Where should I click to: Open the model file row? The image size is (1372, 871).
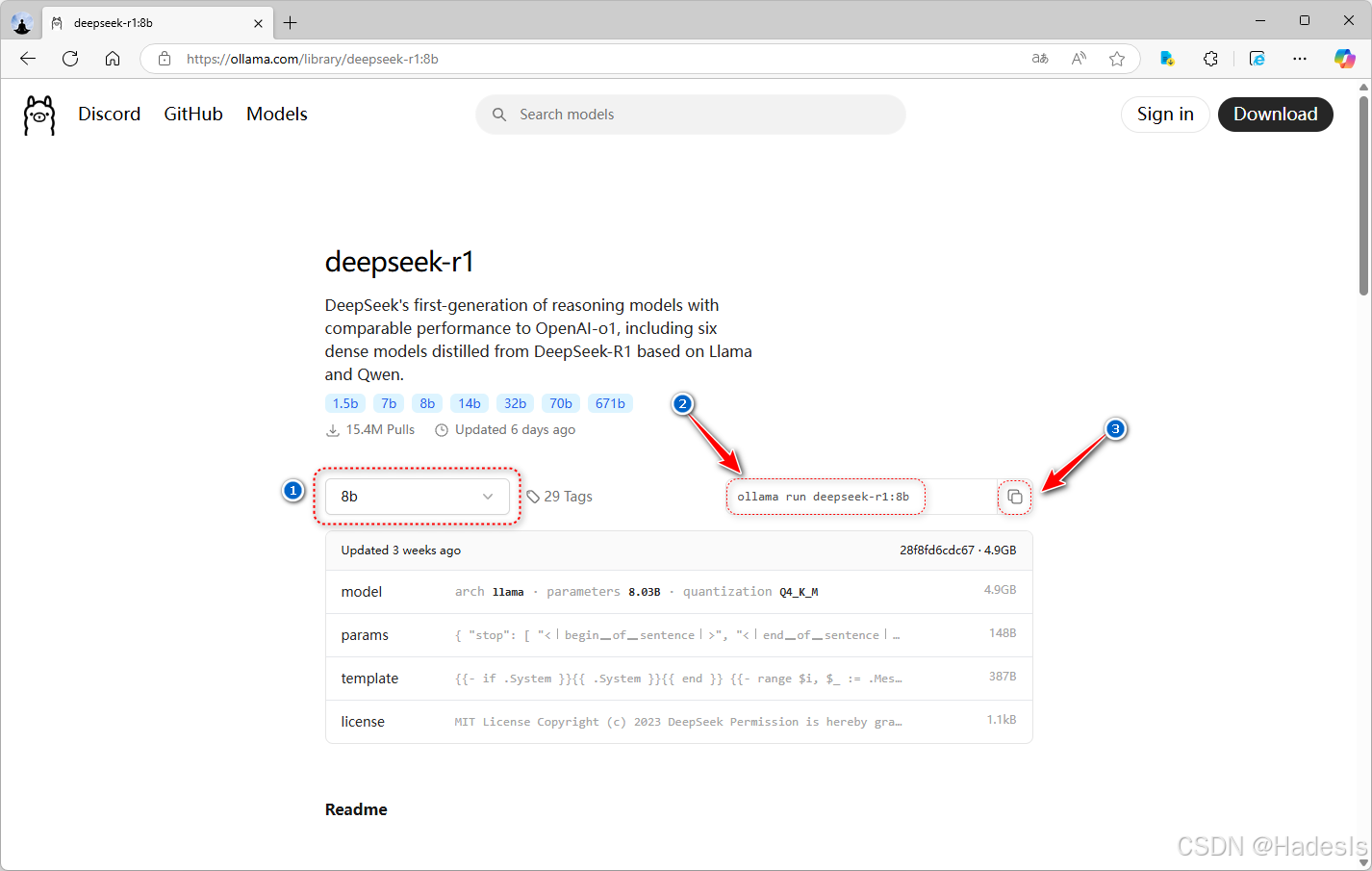coord(679,592)
